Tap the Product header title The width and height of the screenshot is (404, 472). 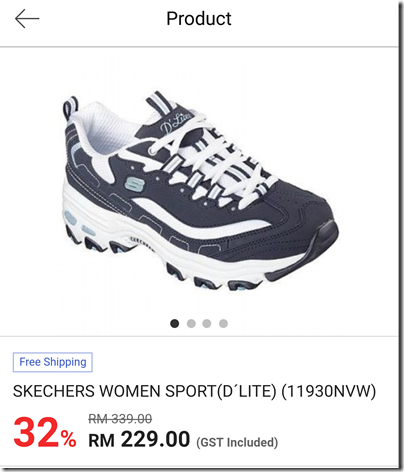199,18
